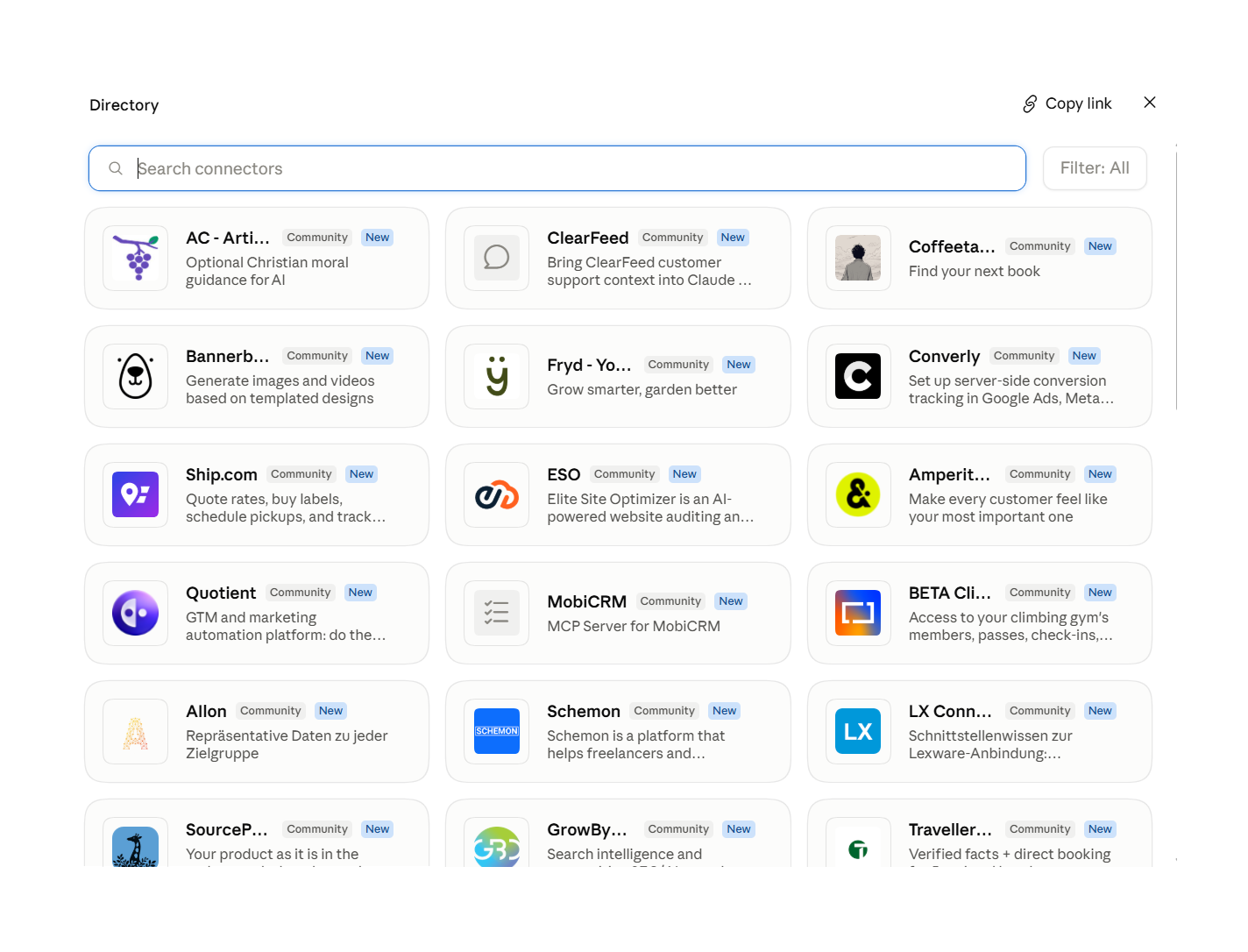Select the Amperit… yellow ampersand logo
This screenshot has width=1248, height=952.
[x=858, y=494]
